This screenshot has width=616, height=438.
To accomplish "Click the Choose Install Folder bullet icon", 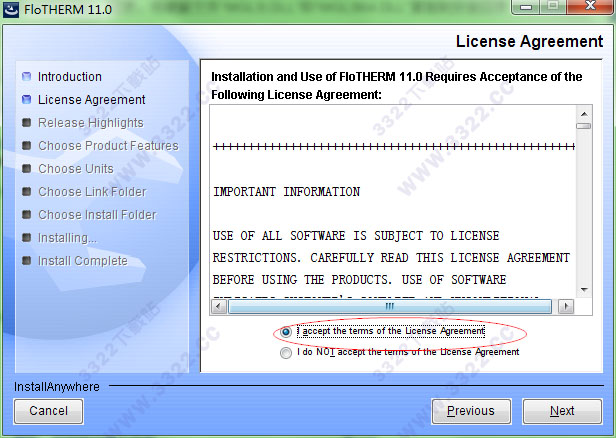I will [x=26, y=214].
